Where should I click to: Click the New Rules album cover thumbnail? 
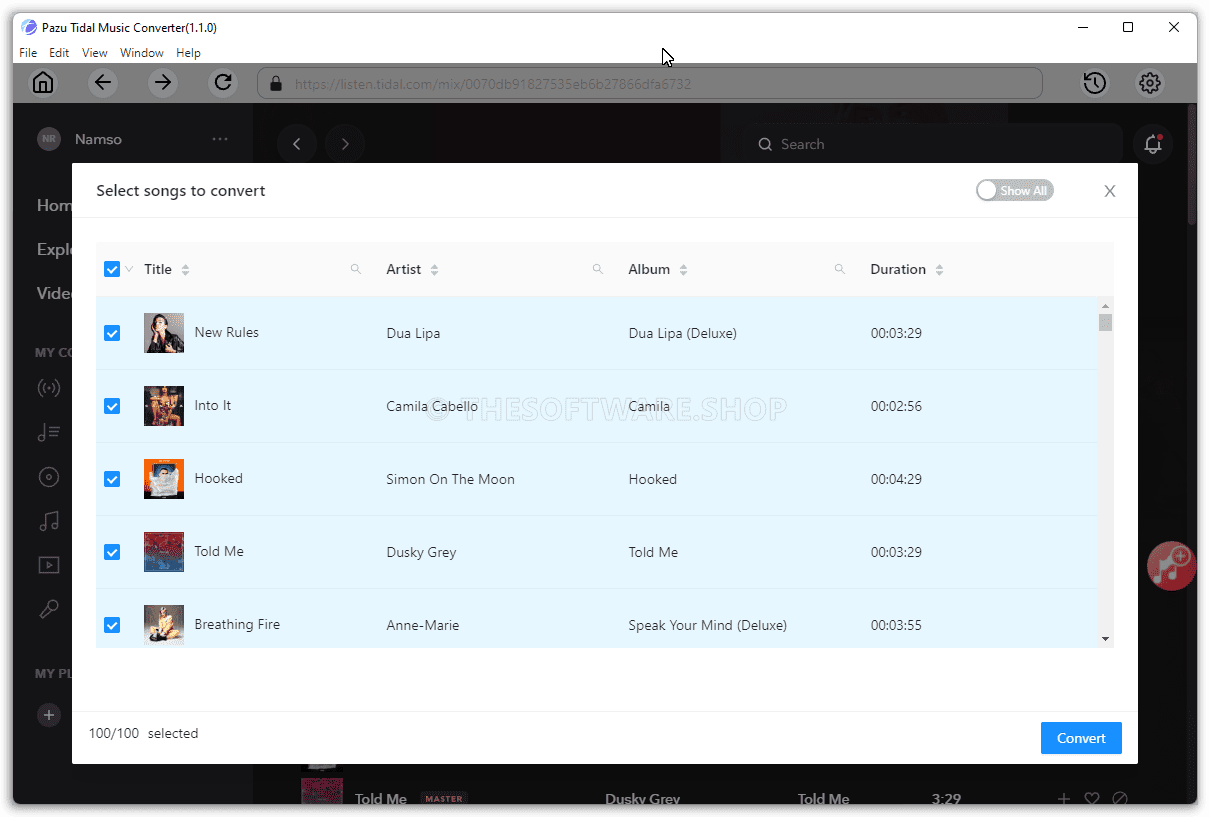coord(164,333)
